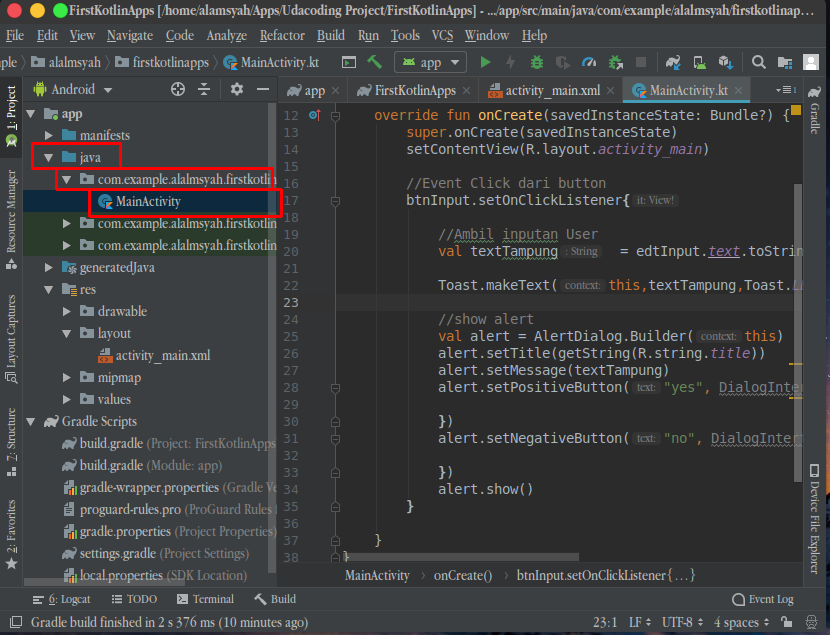Collapse the app module tree node
This screenshot has width=830, height=635.
coord(31,114)
